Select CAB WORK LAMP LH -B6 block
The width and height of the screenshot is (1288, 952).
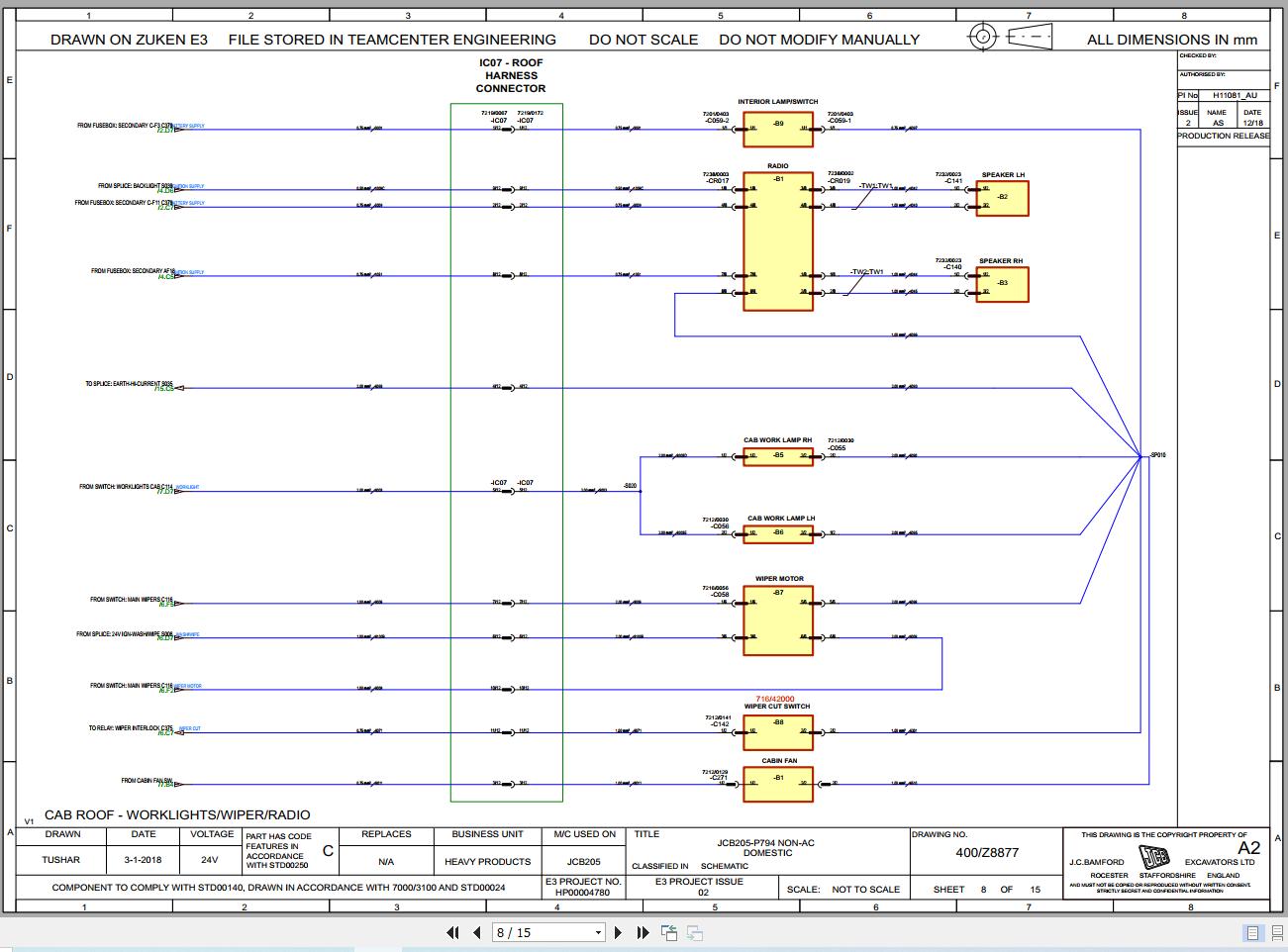[x=778, y=532]
